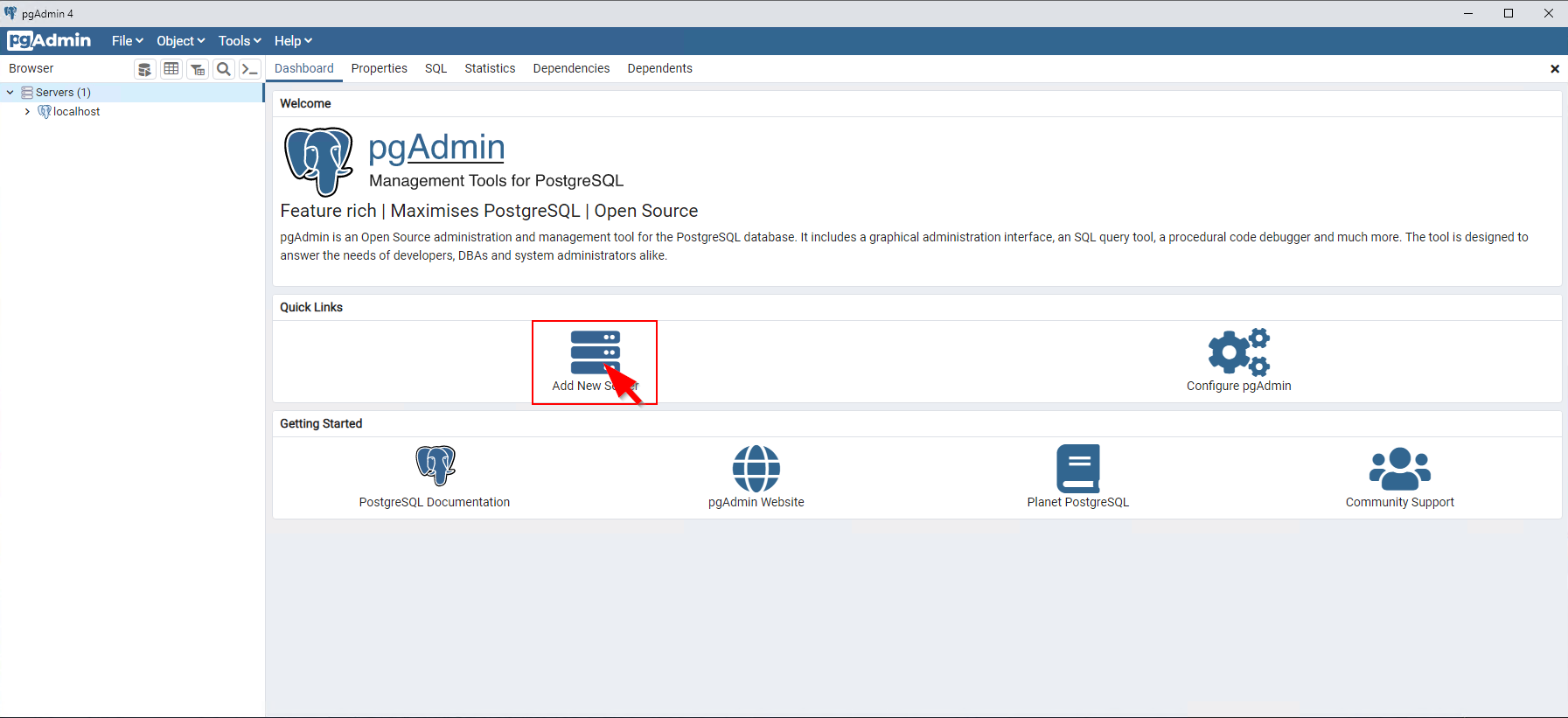Click the Search Objects magnifier icon

click(x=224, y=69)
